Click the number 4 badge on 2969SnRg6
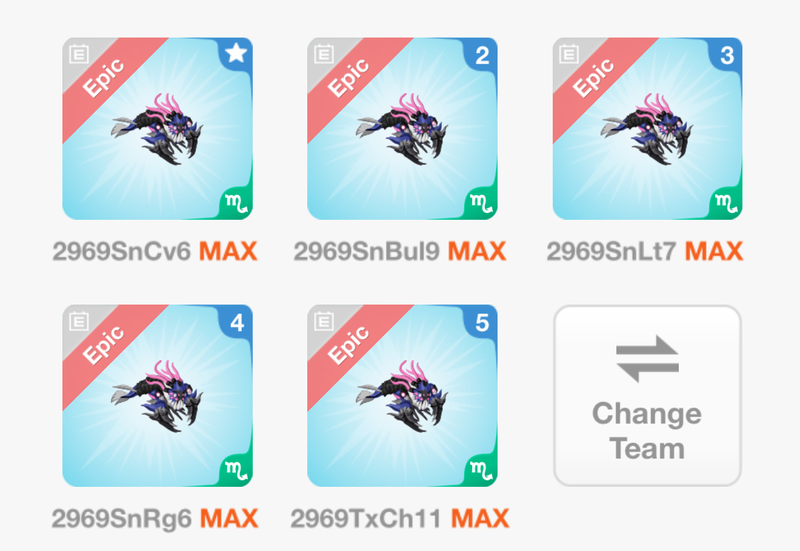800x551 pixels. (x=237, y=322)
